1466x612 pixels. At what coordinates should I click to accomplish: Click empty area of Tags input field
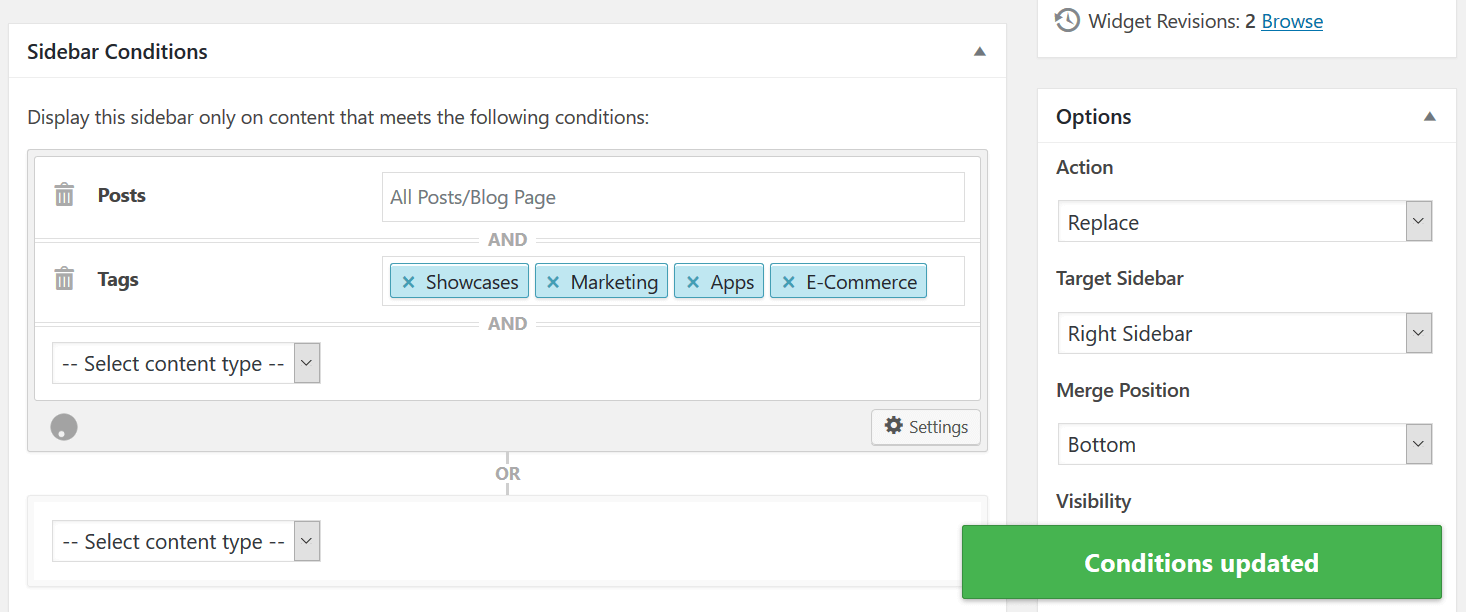point(945,281)
